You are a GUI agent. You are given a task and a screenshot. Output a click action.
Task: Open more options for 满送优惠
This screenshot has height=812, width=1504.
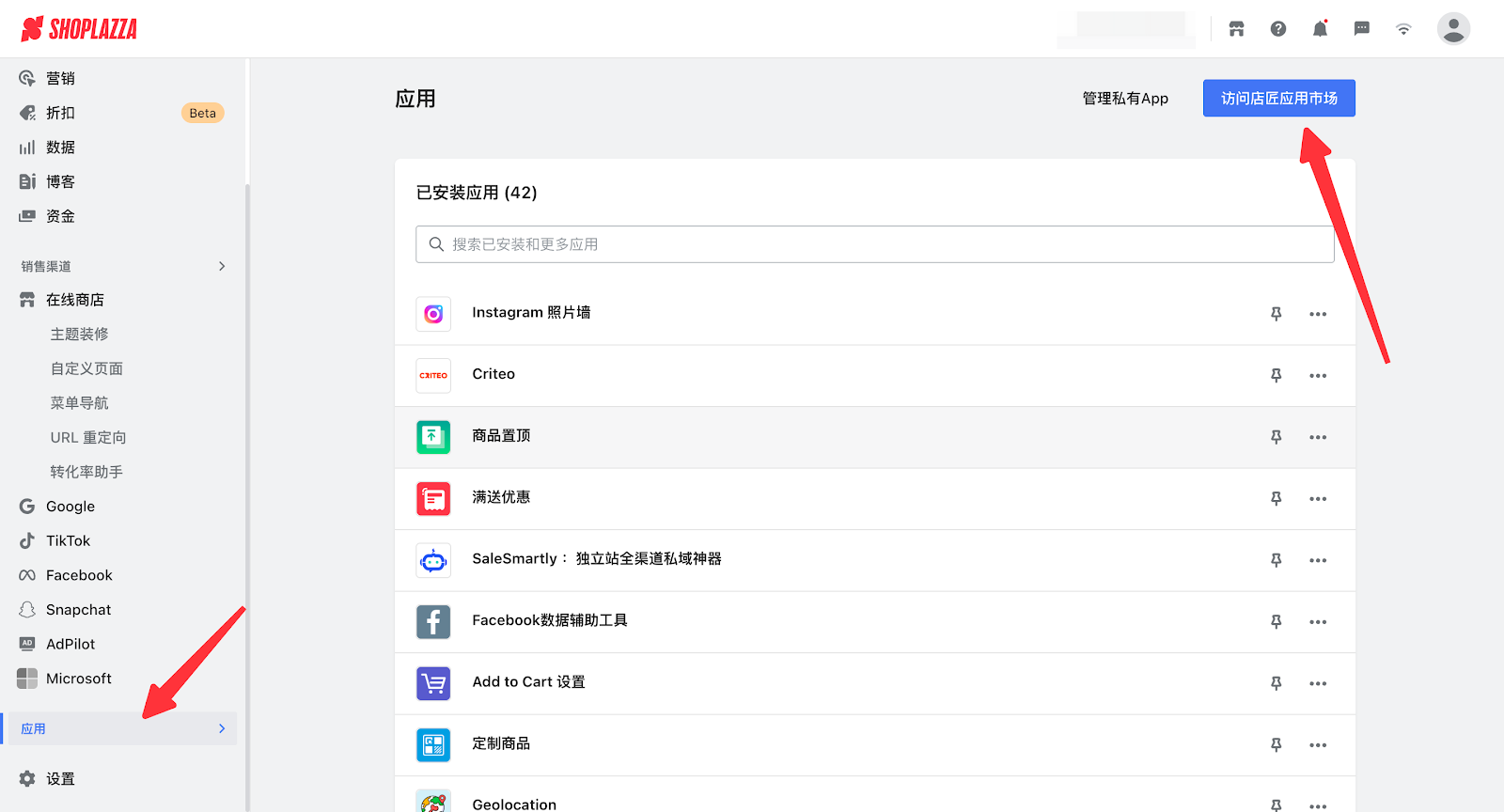(1318, 499)
